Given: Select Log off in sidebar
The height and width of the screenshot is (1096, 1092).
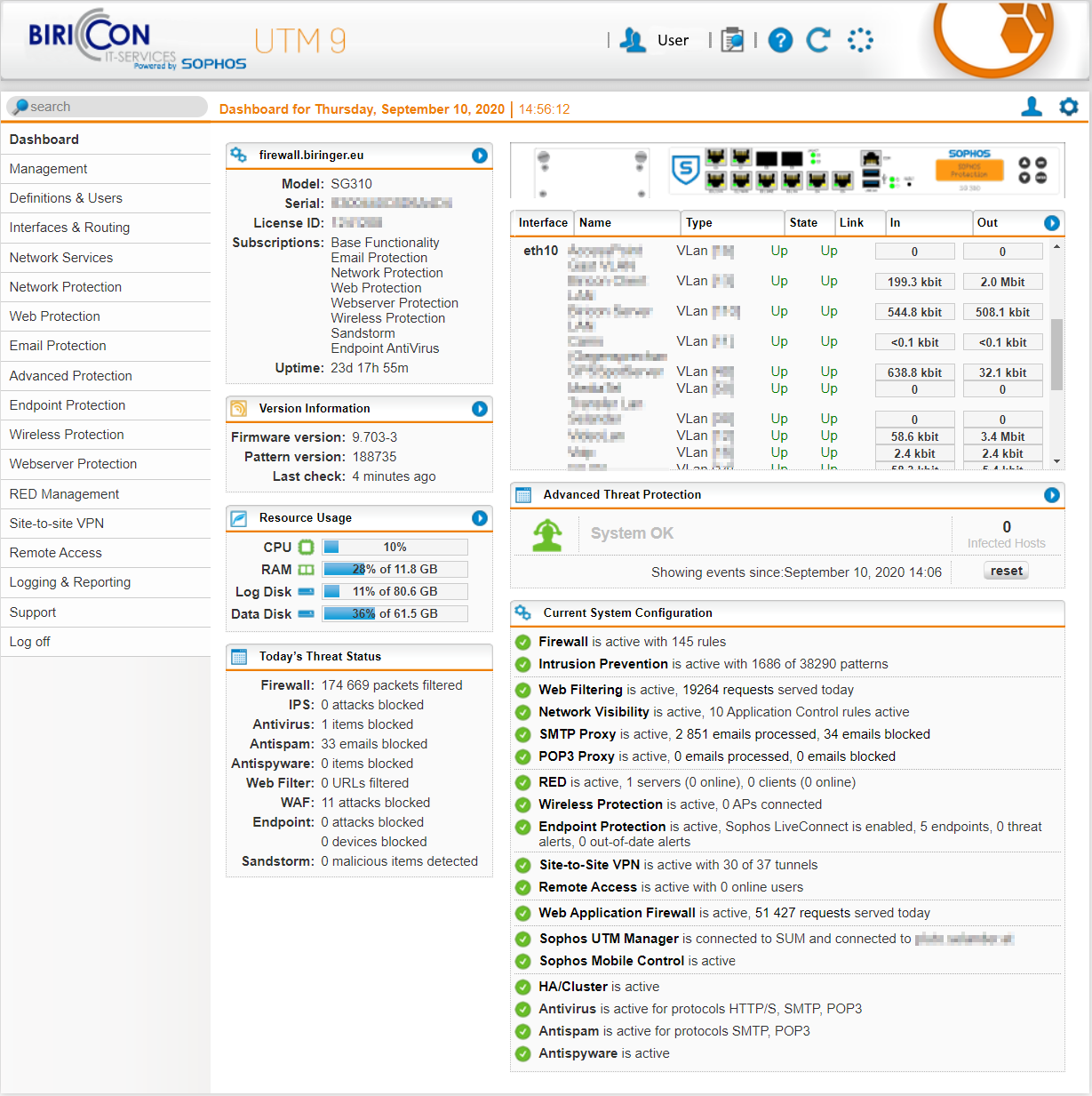Looking at the screenshot, I should pyautogui.click(x=106, y=642).
